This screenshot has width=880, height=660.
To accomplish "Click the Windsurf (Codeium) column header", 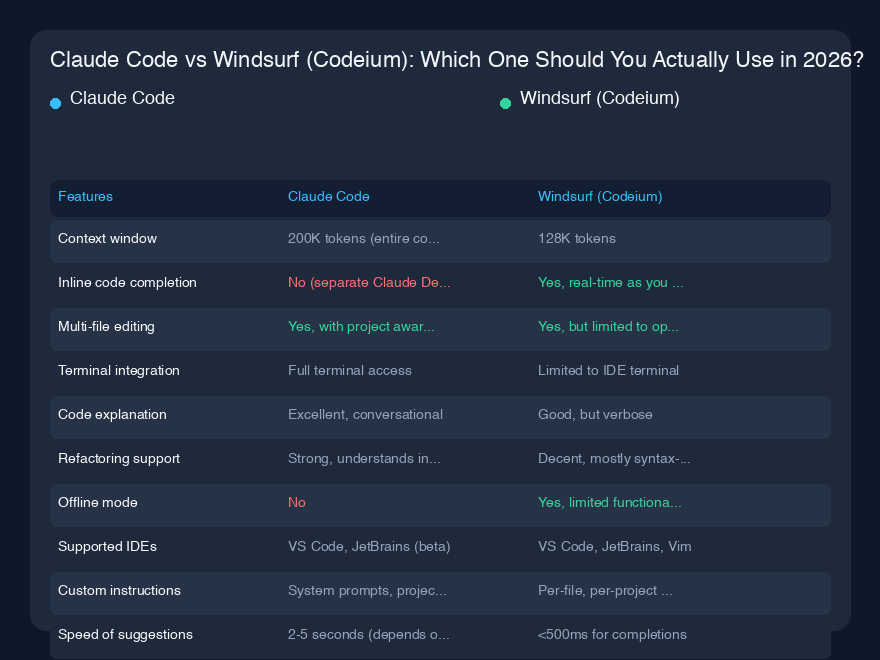I will point(600,196).
